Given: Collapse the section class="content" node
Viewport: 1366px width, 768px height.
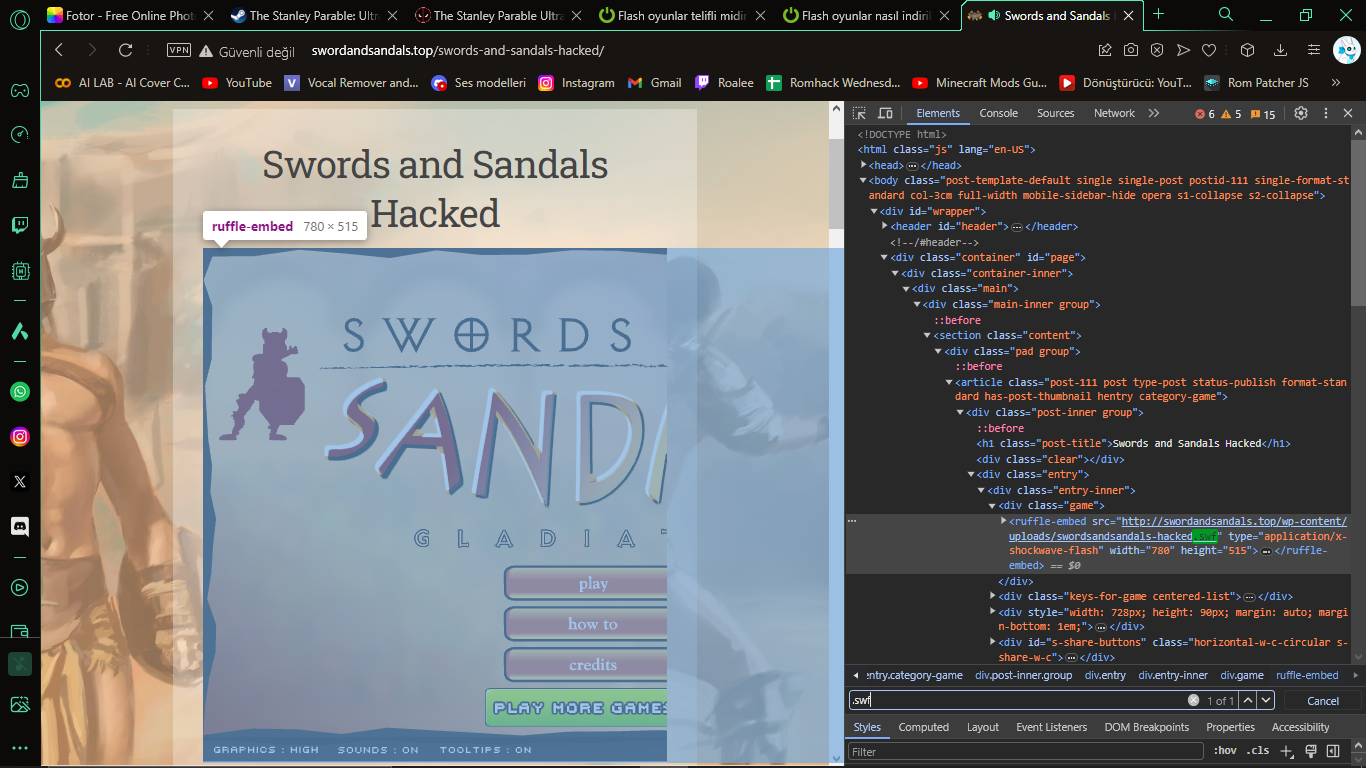Looking at the screenshot, I should coord(927,336).
